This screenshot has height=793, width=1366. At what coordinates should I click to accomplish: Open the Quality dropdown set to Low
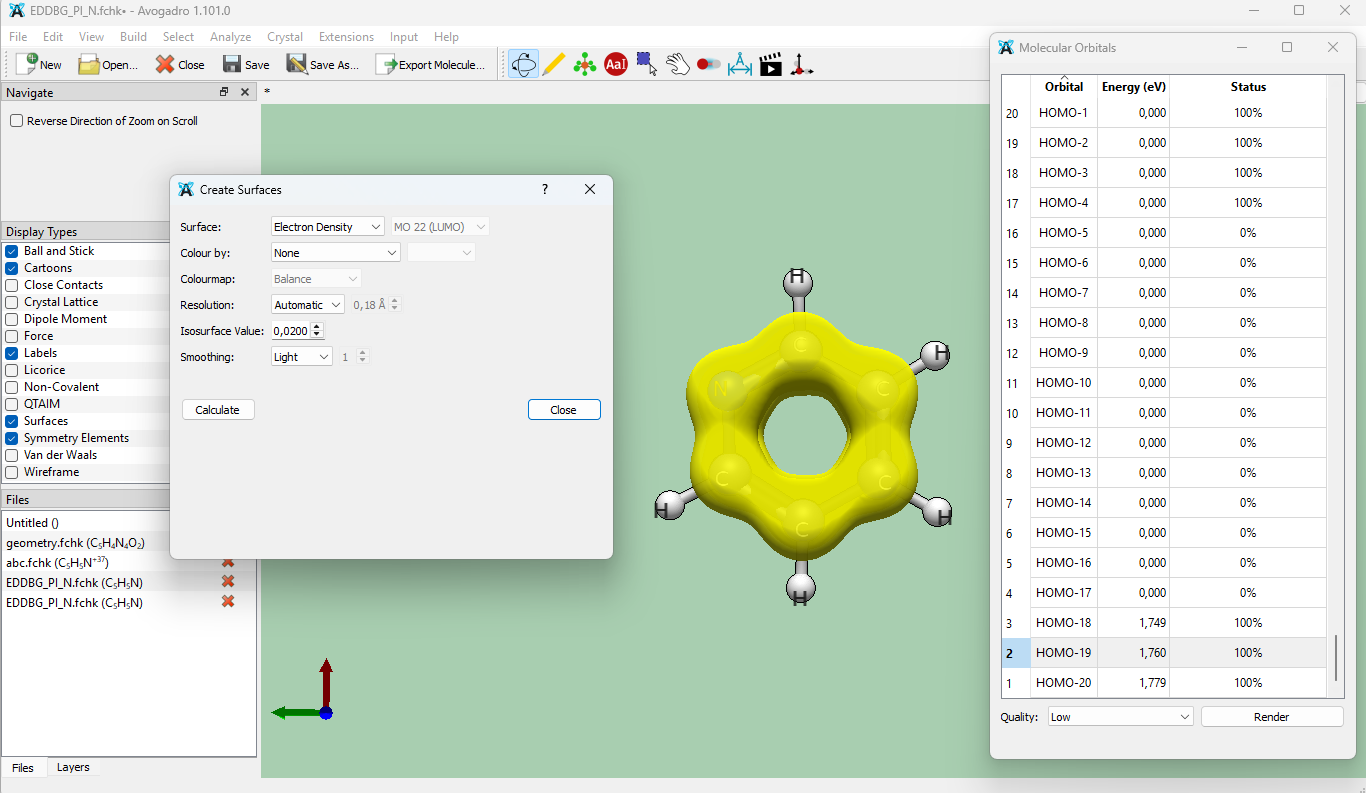pyautogui.click(x=1120, y=717)
